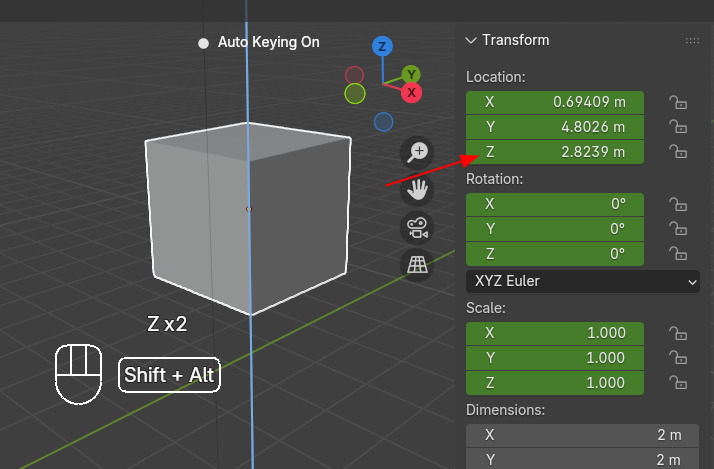Click the Location X field 0.69409 m

pos(555,102)
